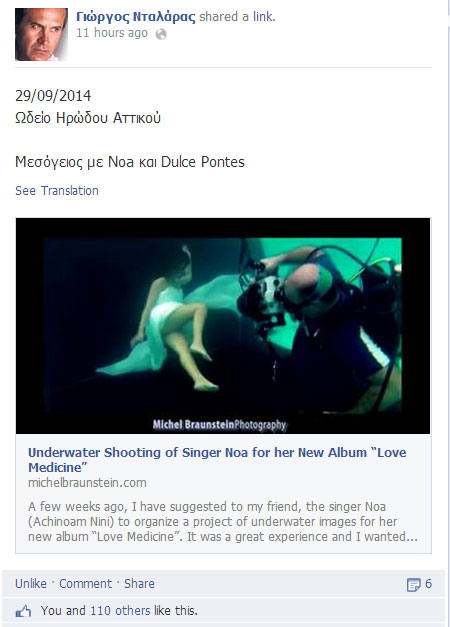The image size is (450, 627).
Task: Open the underwater photo shoot preview image
Action: pyautogui.click(x=223, y=325)
